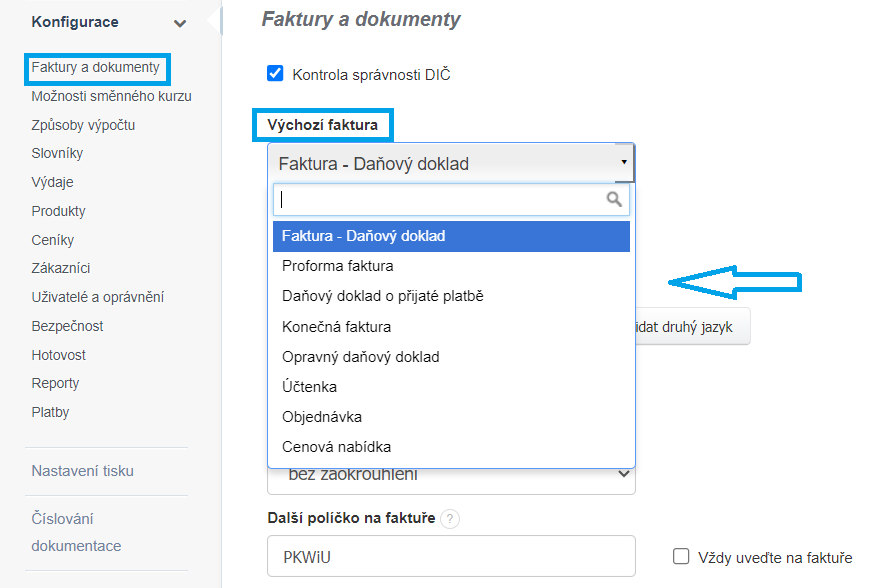Click the PKWiU text input field
Screen dimensions: 870x588
(x=451, y=557)
